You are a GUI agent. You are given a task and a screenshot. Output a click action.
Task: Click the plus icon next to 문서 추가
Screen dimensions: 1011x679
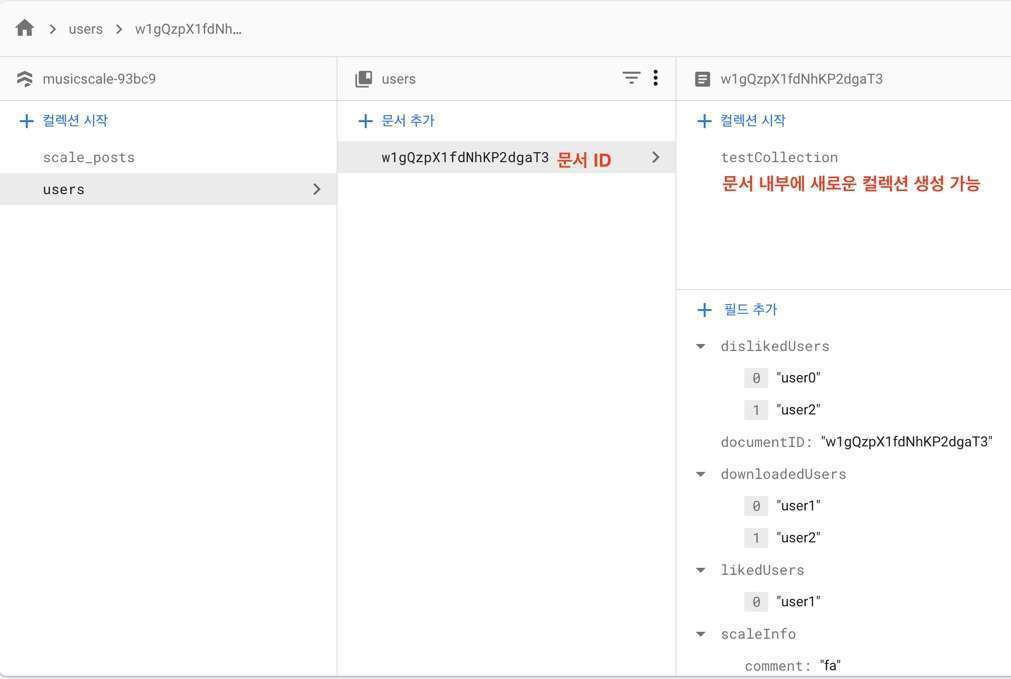(365, 121)
